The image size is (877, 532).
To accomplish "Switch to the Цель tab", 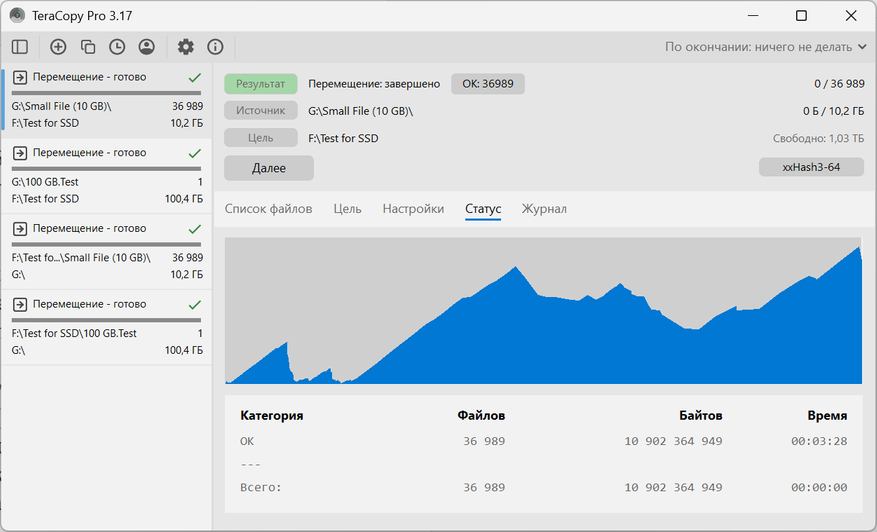I will point(347,209).
